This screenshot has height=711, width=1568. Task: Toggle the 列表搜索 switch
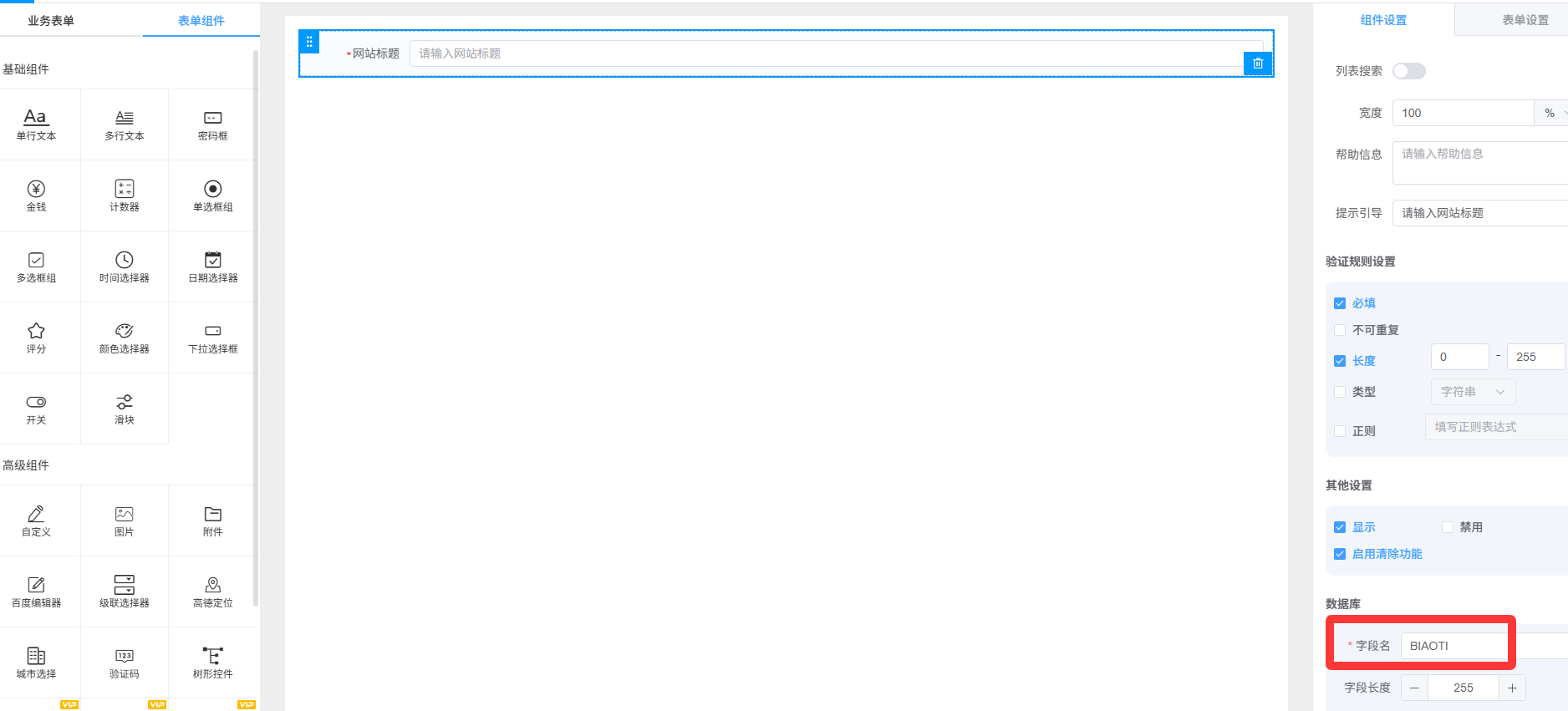[x=1408, y=71]
